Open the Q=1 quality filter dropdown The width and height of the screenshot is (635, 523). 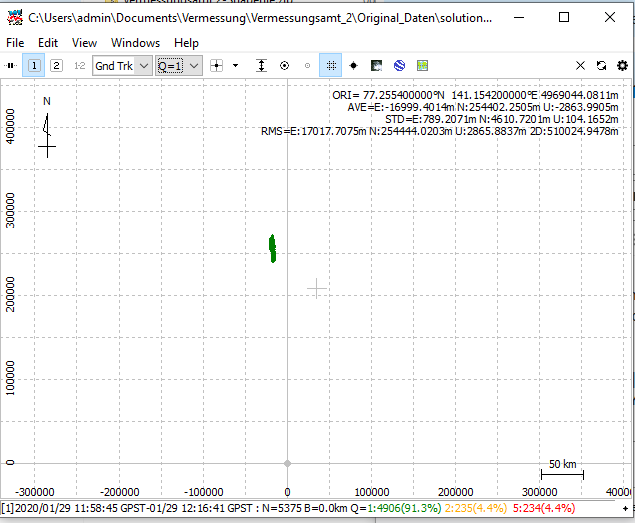(179, 66)
